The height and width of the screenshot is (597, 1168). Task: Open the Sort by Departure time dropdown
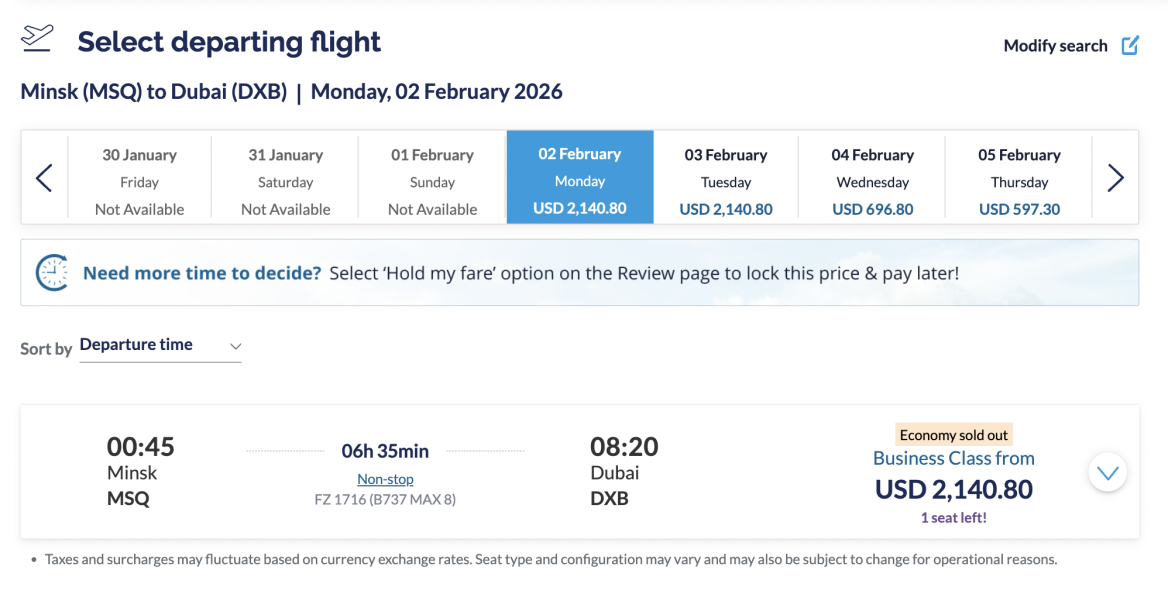pyautogui.click(x=160, y=345)
